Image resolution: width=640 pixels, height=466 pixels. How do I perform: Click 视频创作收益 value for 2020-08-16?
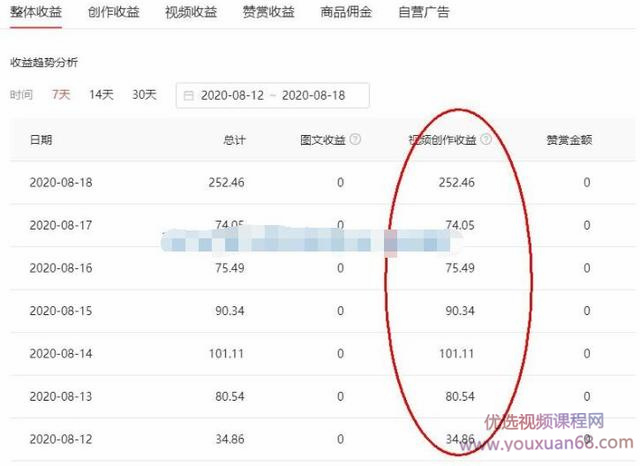pos(460,268)
